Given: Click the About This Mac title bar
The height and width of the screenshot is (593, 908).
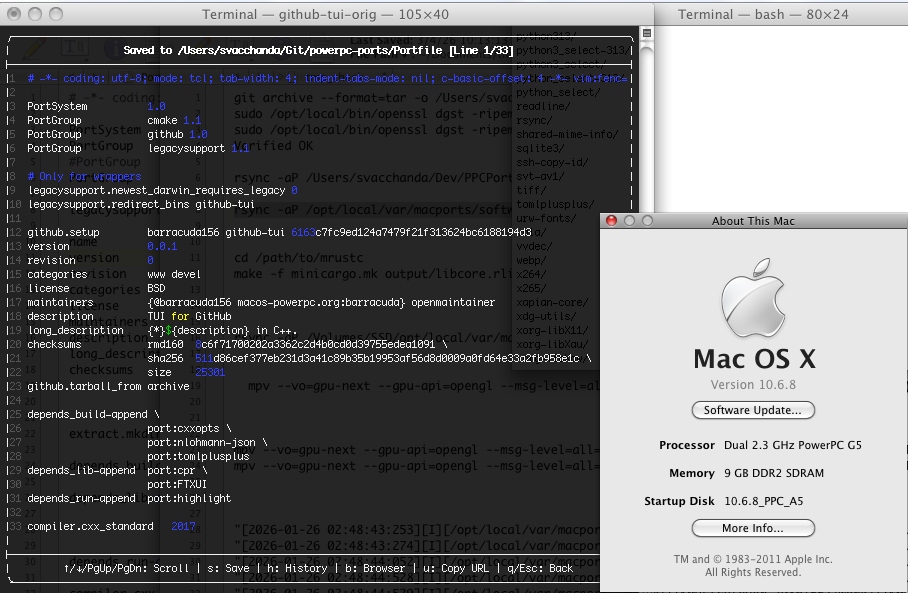Looking at the screenshot, I should click(753, 221).
